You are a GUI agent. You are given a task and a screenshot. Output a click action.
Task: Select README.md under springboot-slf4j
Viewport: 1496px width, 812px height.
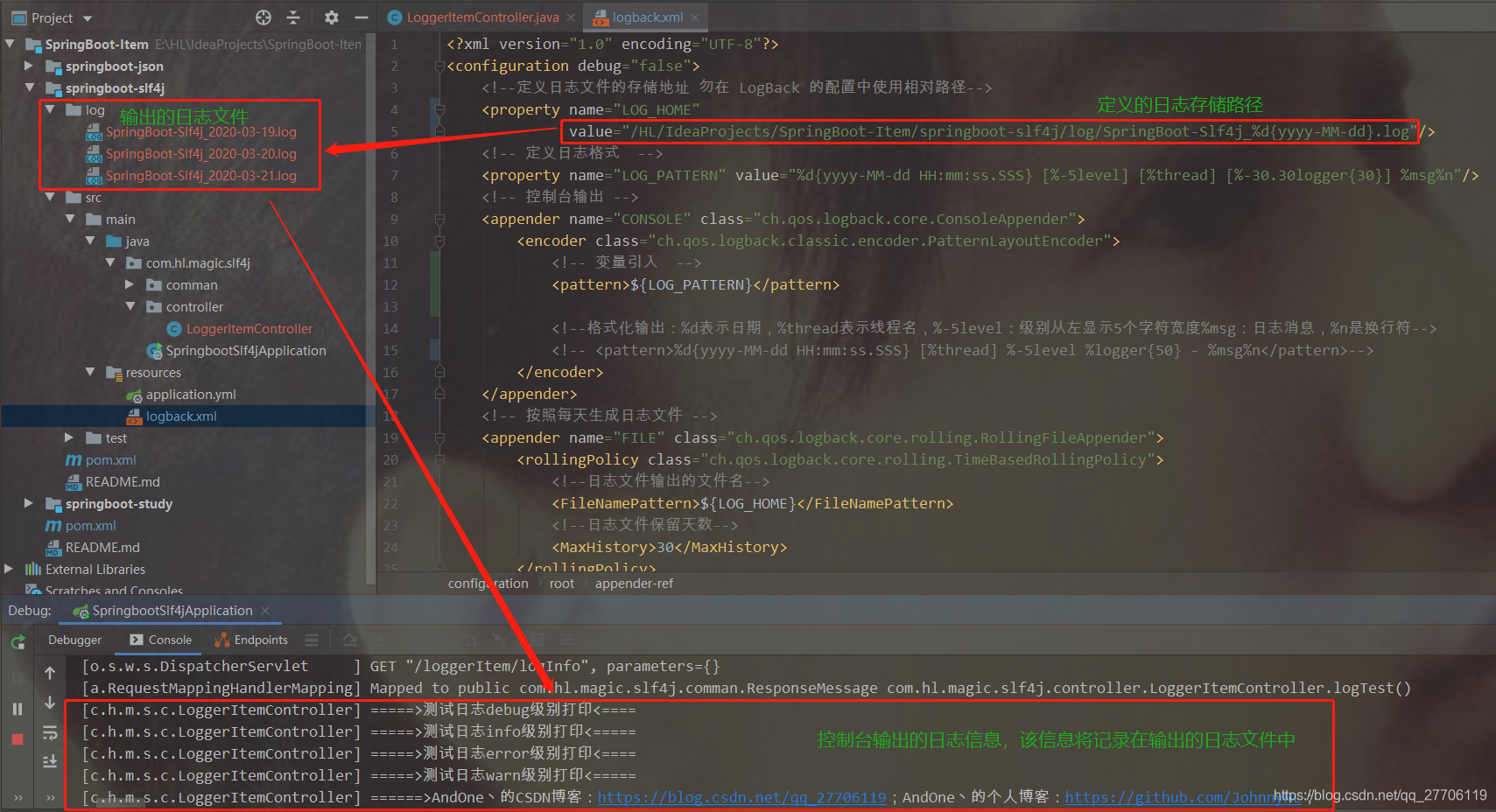tap(113, 481)
